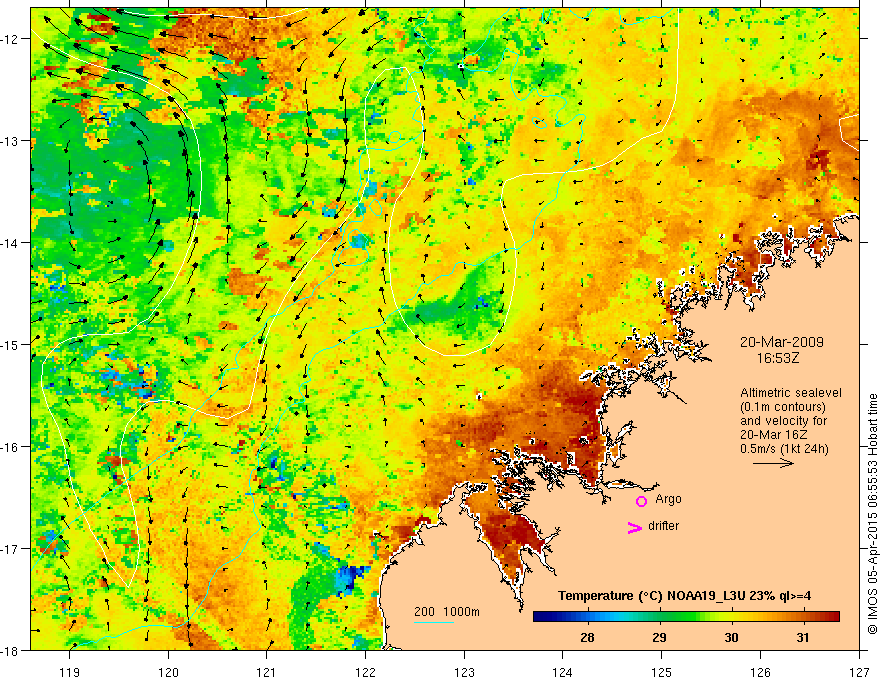Image resolution: width=880 pixels, height=680 pixels.
Task: Click latitude axis label -12
Action: [x=11, y=39]
